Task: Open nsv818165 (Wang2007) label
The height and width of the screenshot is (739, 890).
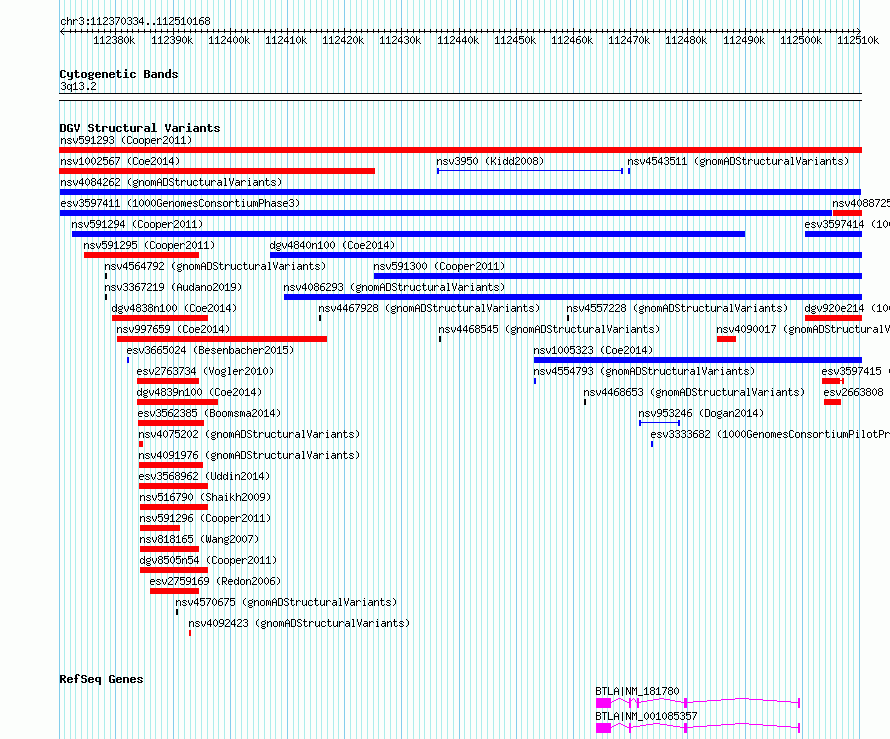Action: tap(199, 539)
